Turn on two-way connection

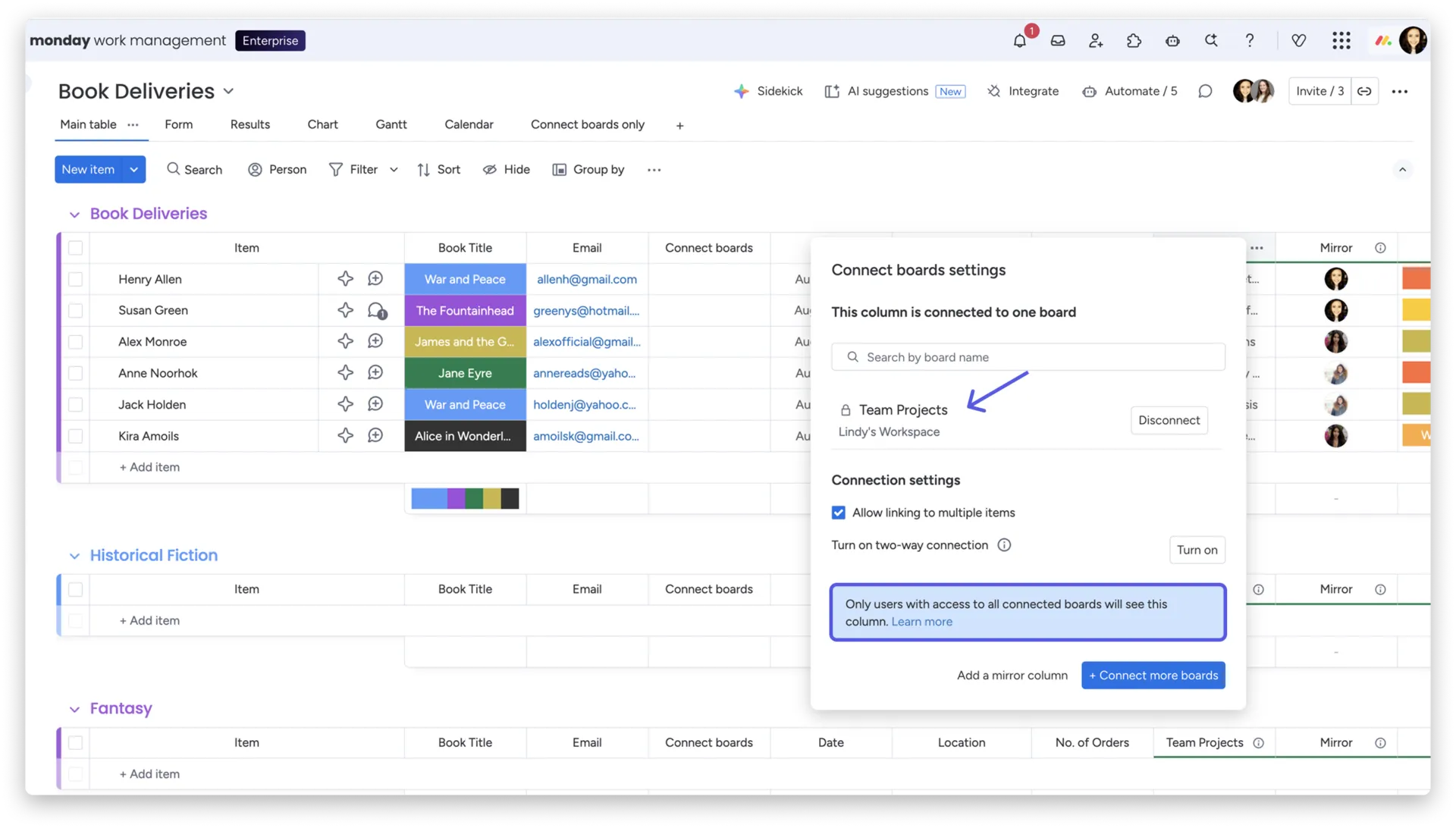pos(1197,550)
